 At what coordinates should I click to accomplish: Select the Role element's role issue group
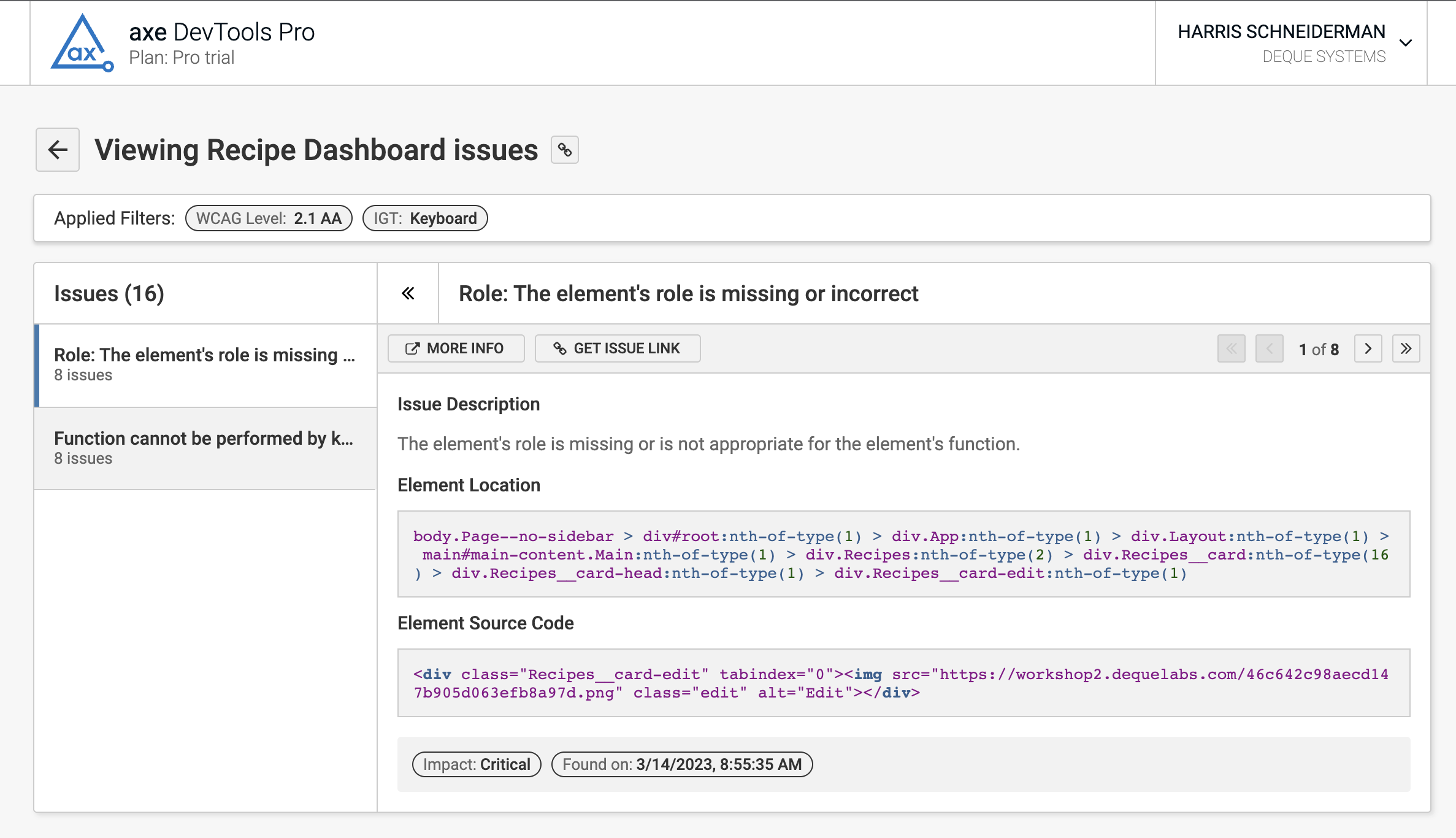pyautogui.click(x=205, y=365)
